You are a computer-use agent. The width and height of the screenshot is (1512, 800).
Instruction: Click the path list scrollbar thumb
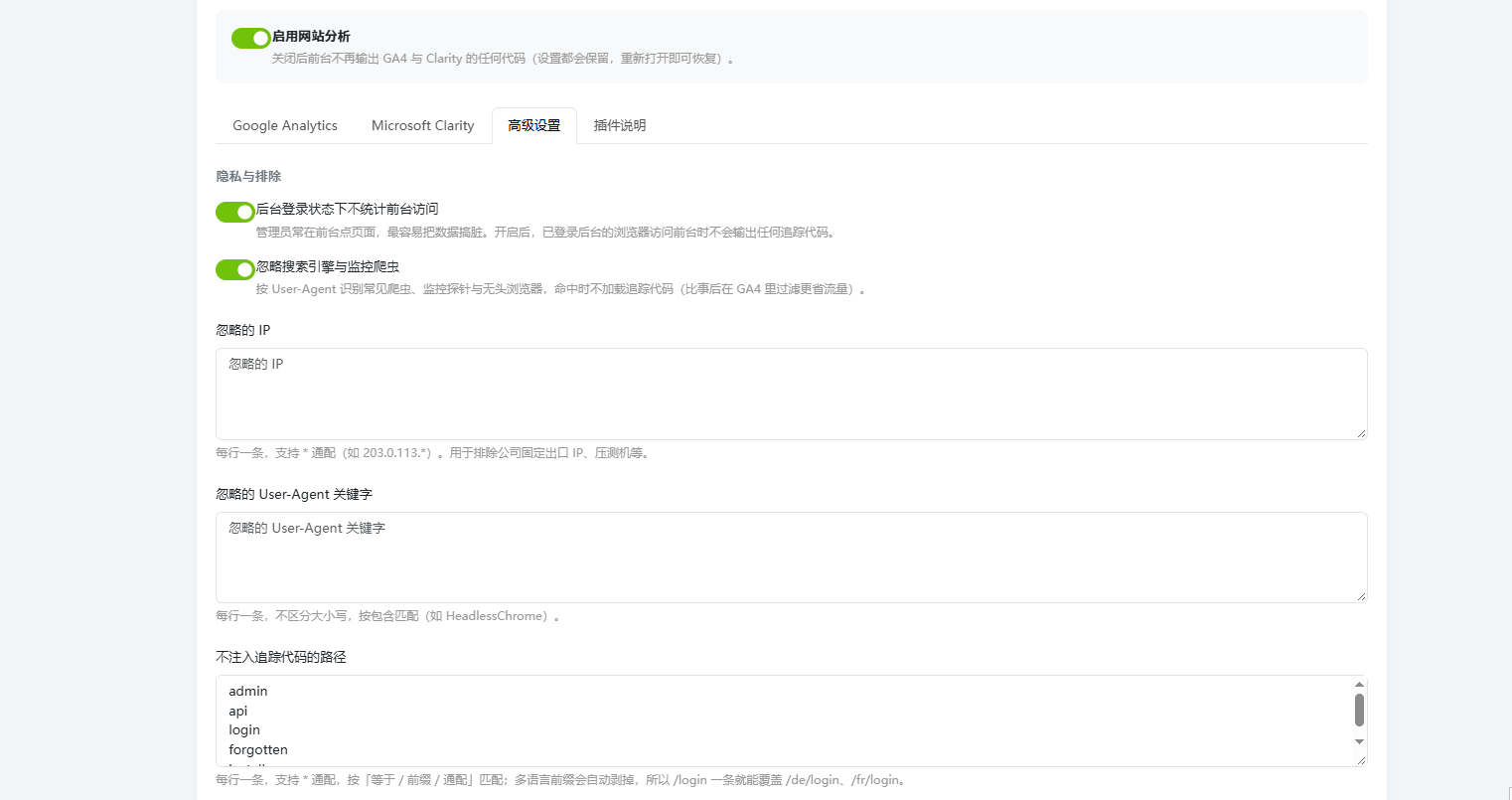coord(1359,710)
